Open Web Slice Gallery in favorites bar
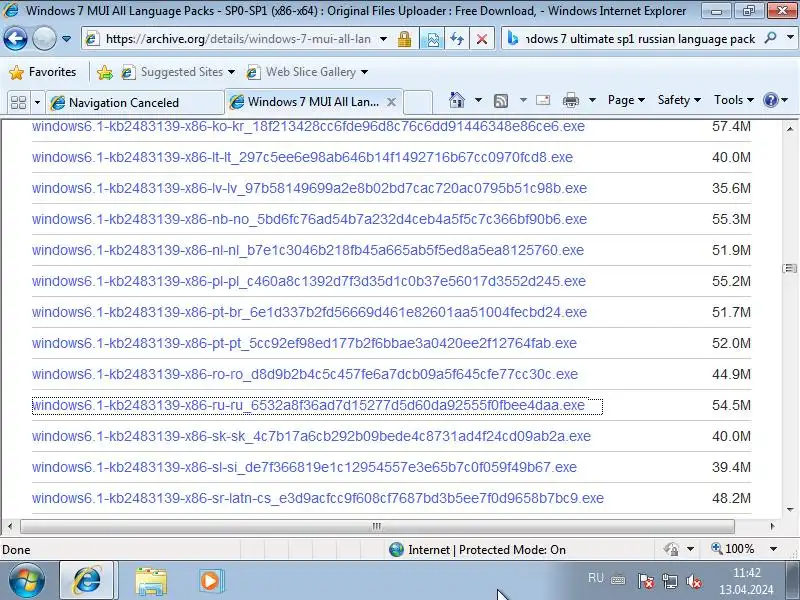Screen dimensions: 800x600 coord(307,72)
